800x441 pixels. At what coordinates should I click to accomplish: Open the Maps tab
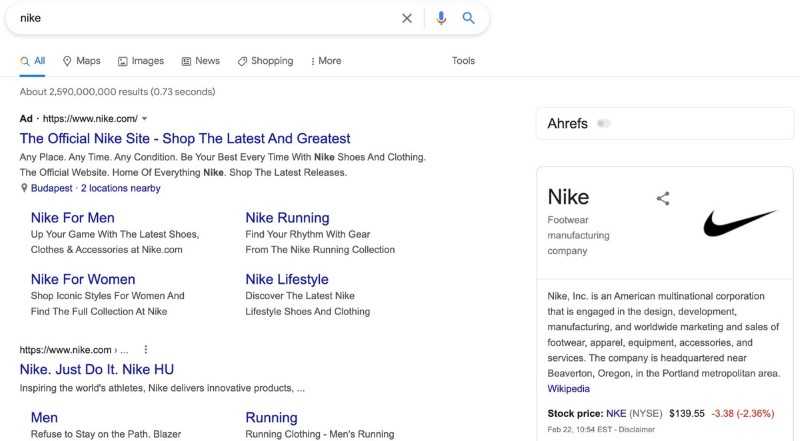(82, 61)
